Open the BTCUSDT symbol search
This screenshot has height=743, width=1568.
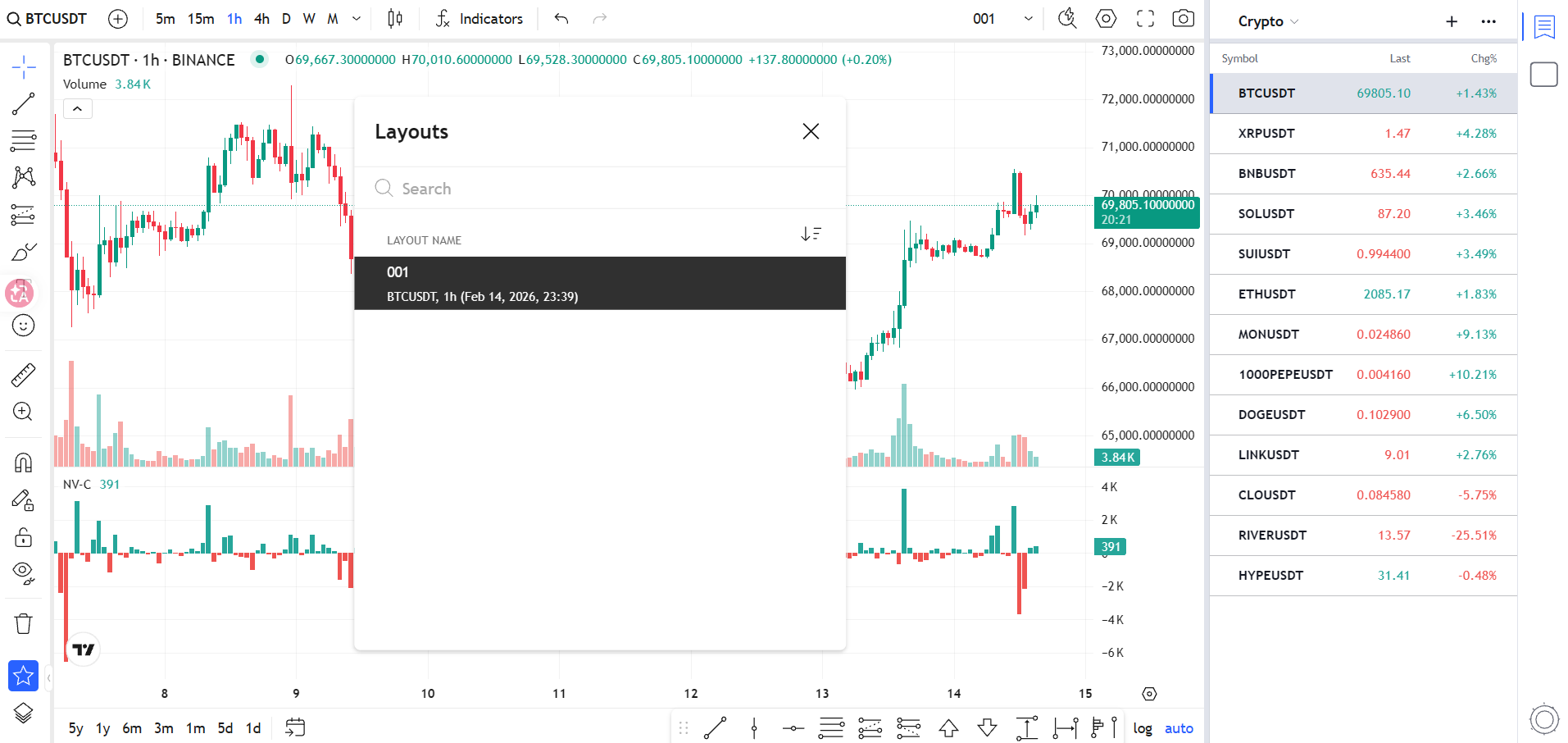coord(47,18)
